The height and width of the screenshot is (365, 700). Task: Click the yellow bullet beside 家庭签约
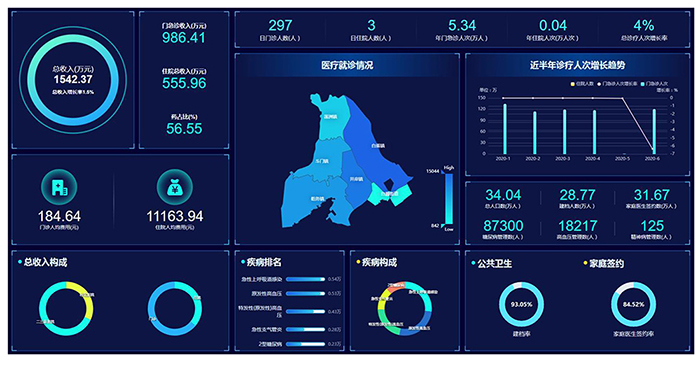(585, 263)
